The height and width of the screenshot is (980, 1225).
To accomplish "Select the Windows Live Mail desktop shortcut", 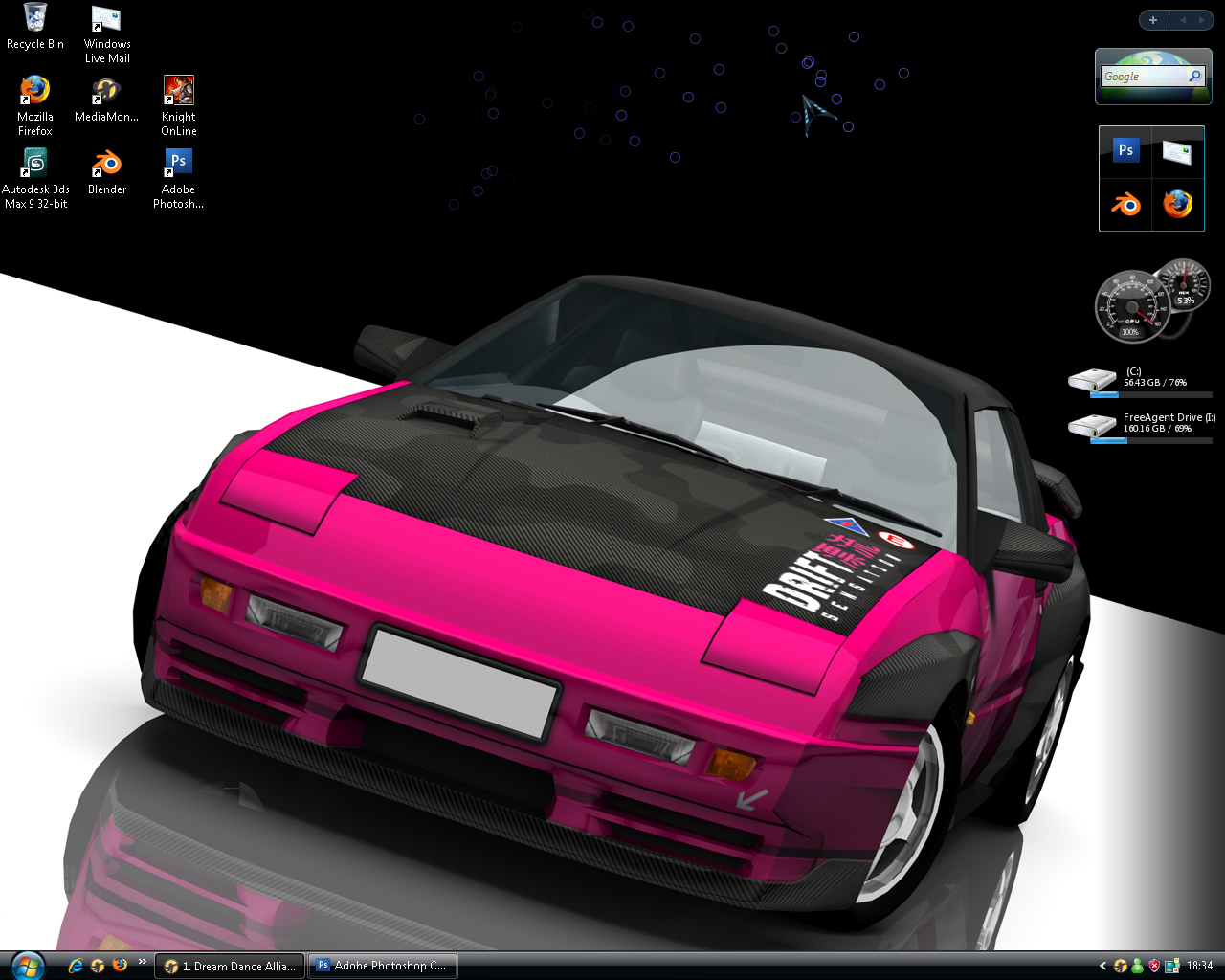I will tap(107, 33).
